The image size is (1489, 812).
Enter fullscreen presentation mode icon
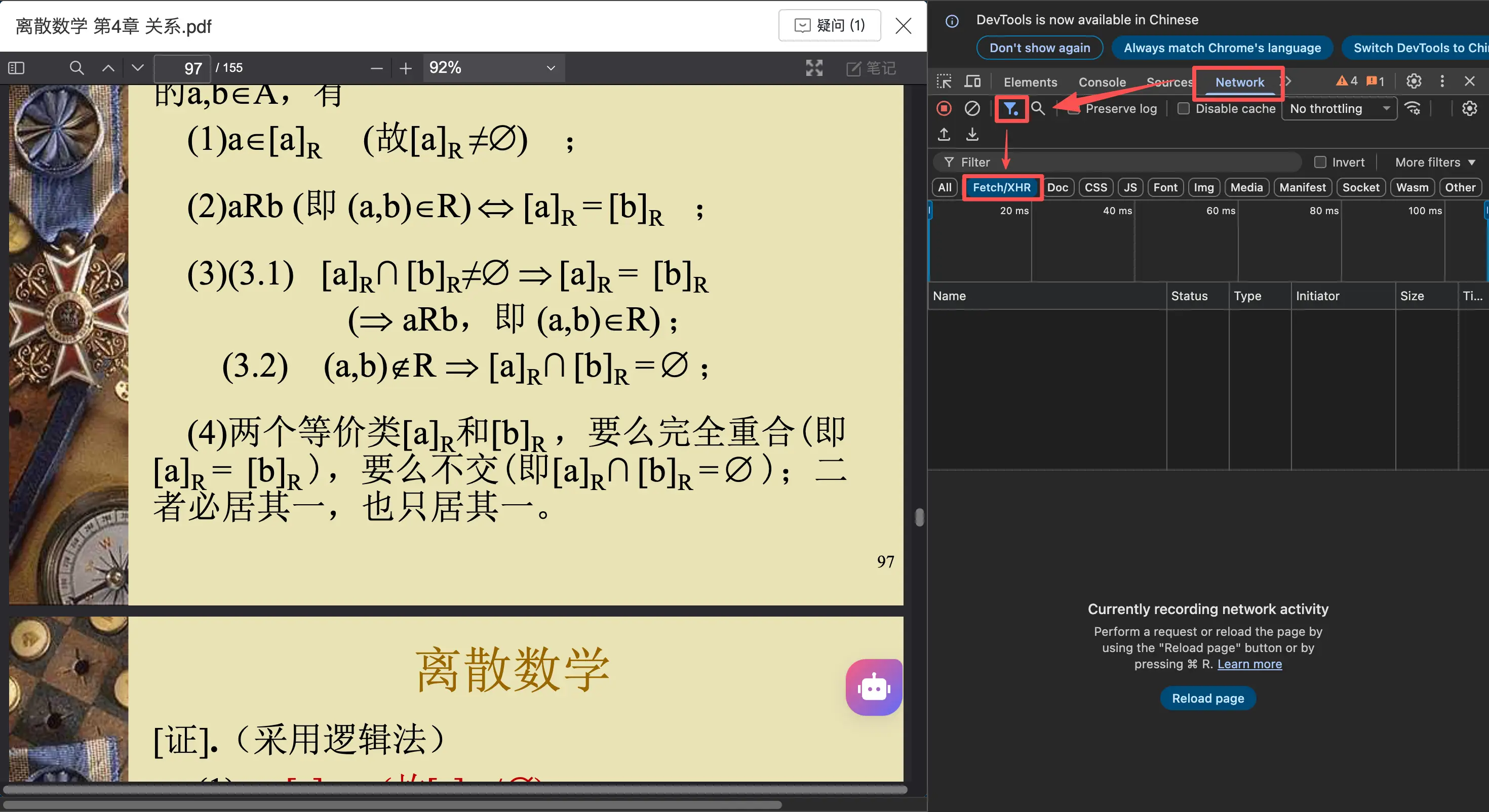[x=814, y=68]
